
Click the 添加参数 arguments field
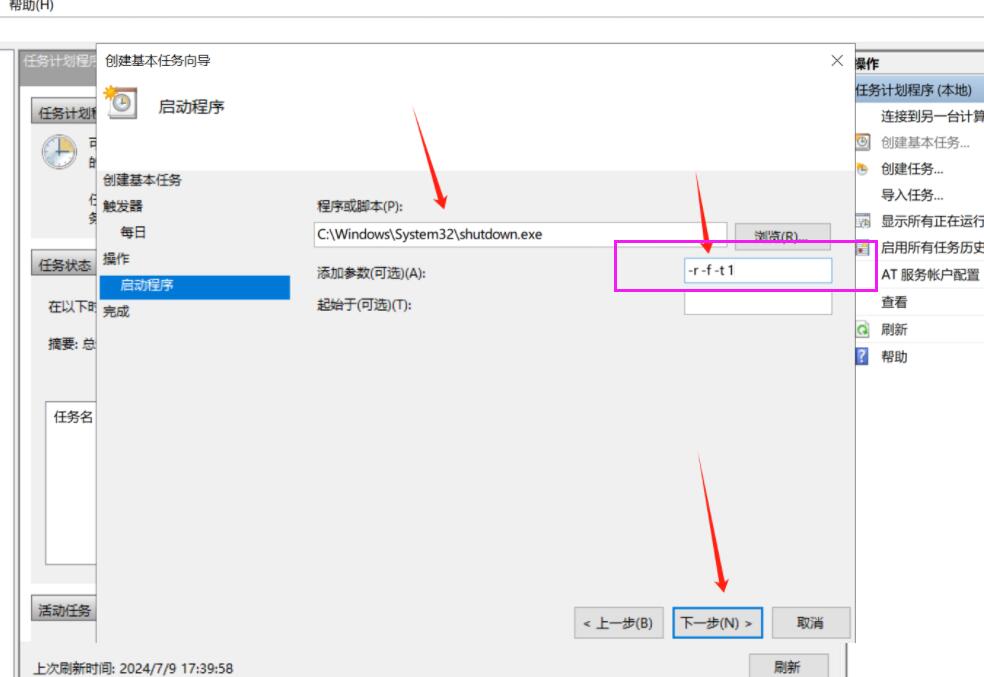point(757,271)
